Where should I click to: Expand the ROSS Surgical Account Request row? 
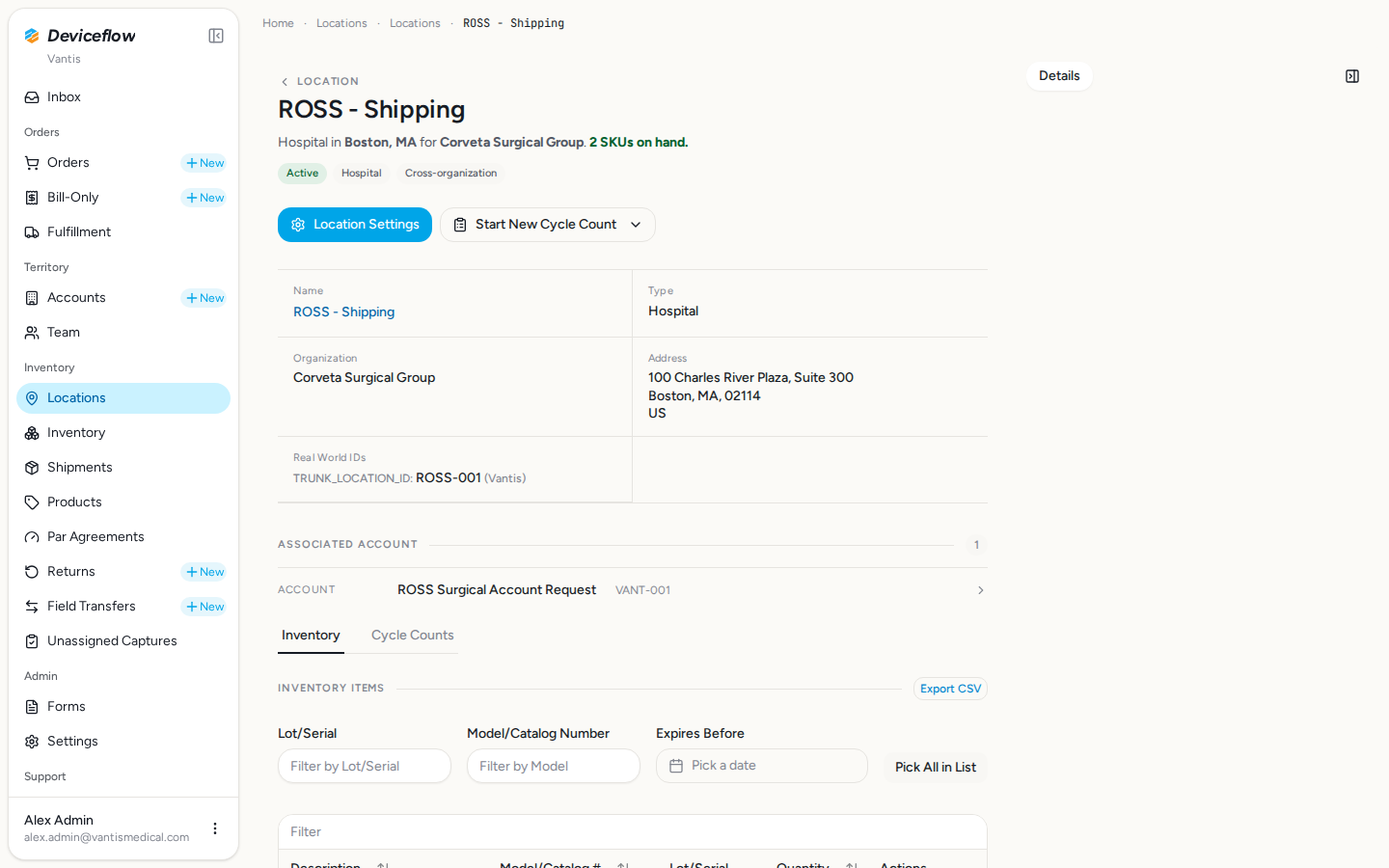coord(633,590)
